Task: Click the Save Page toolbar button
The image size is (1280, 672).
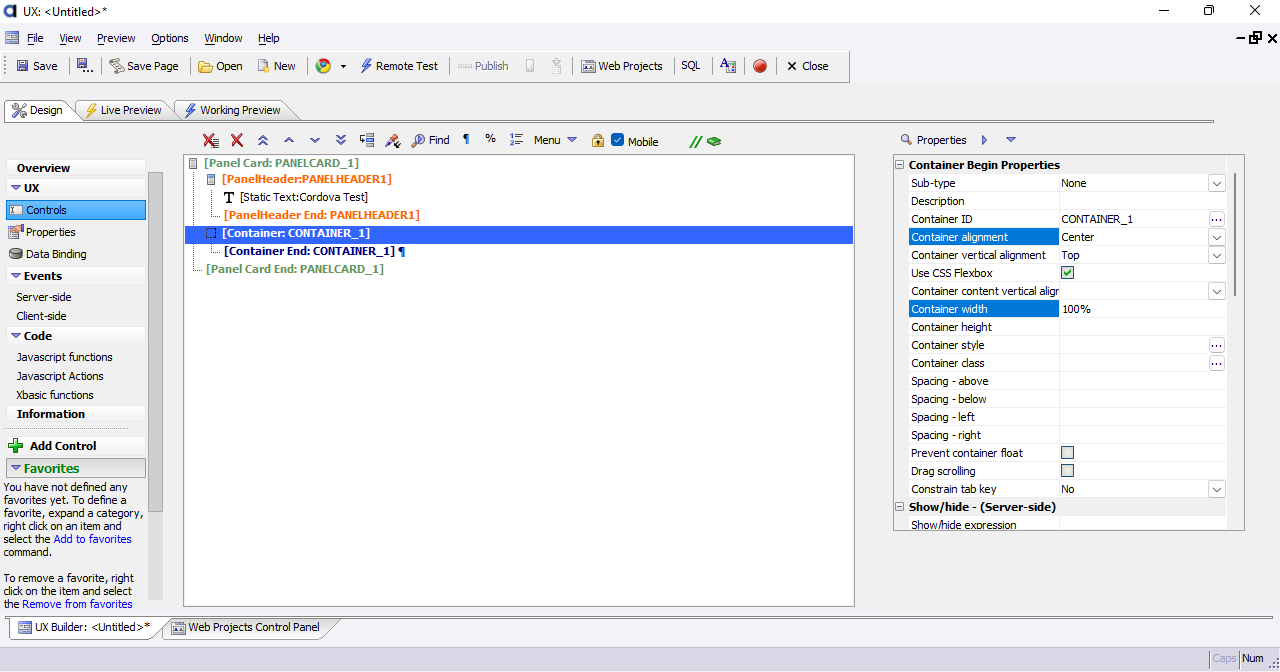Action: point(144,66)
